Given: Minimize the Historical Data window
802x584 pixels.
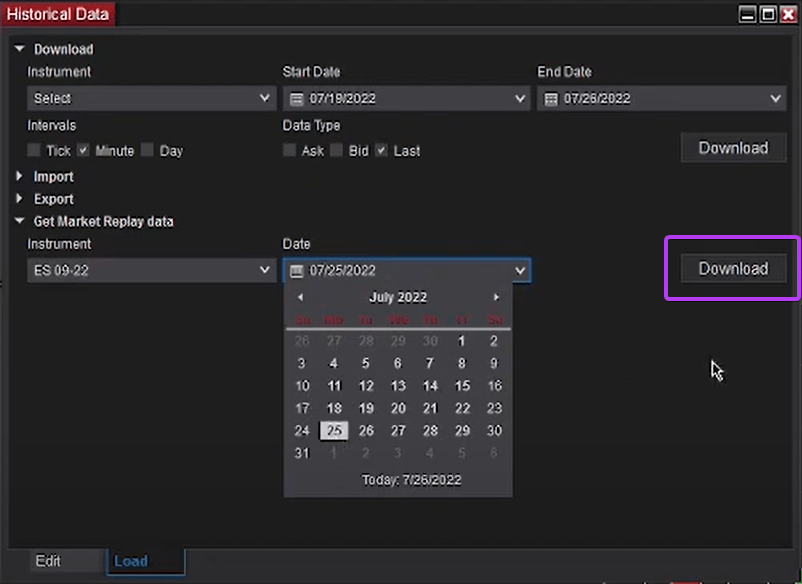Looking at the screenshot, I should pyautogui.click(x=747, y=14).
